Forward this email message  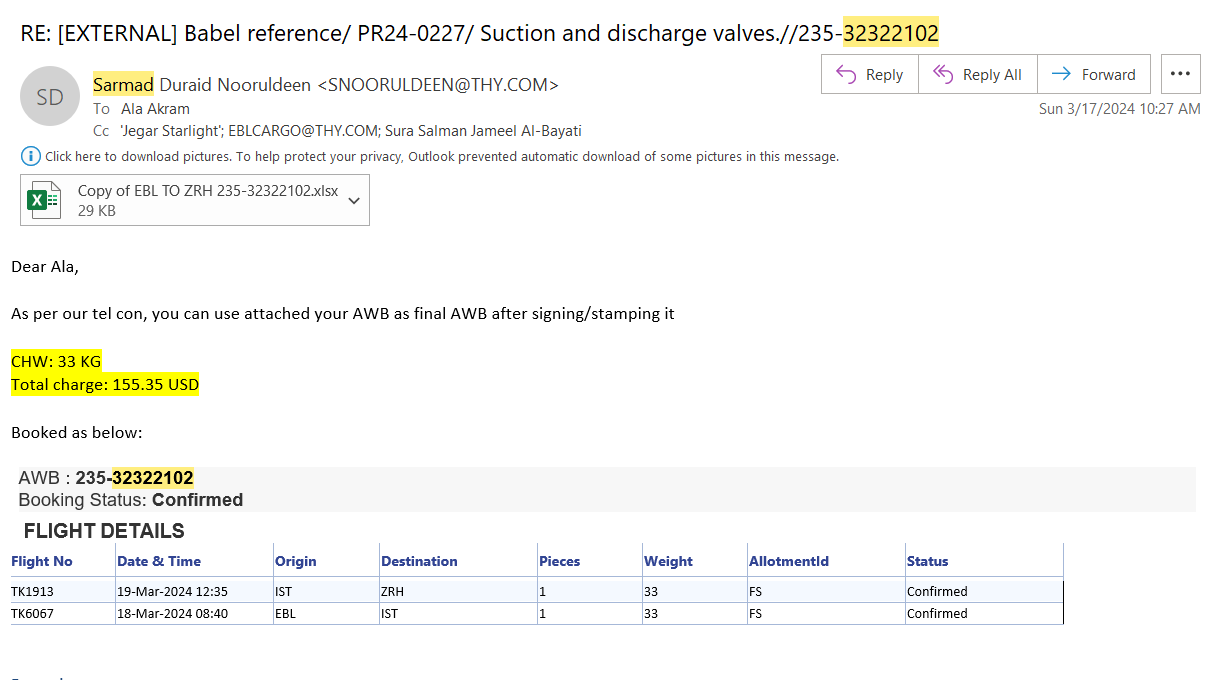(1094, 74)
